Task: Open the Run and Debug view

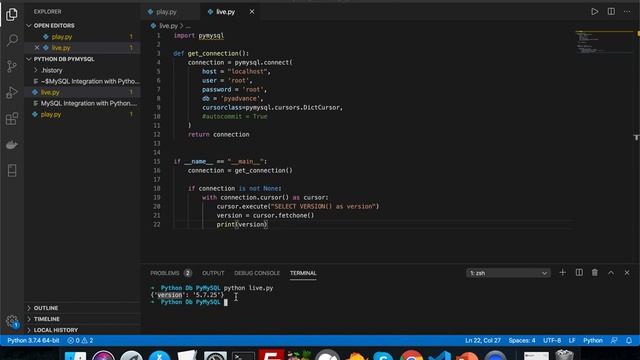Action: 12,92
